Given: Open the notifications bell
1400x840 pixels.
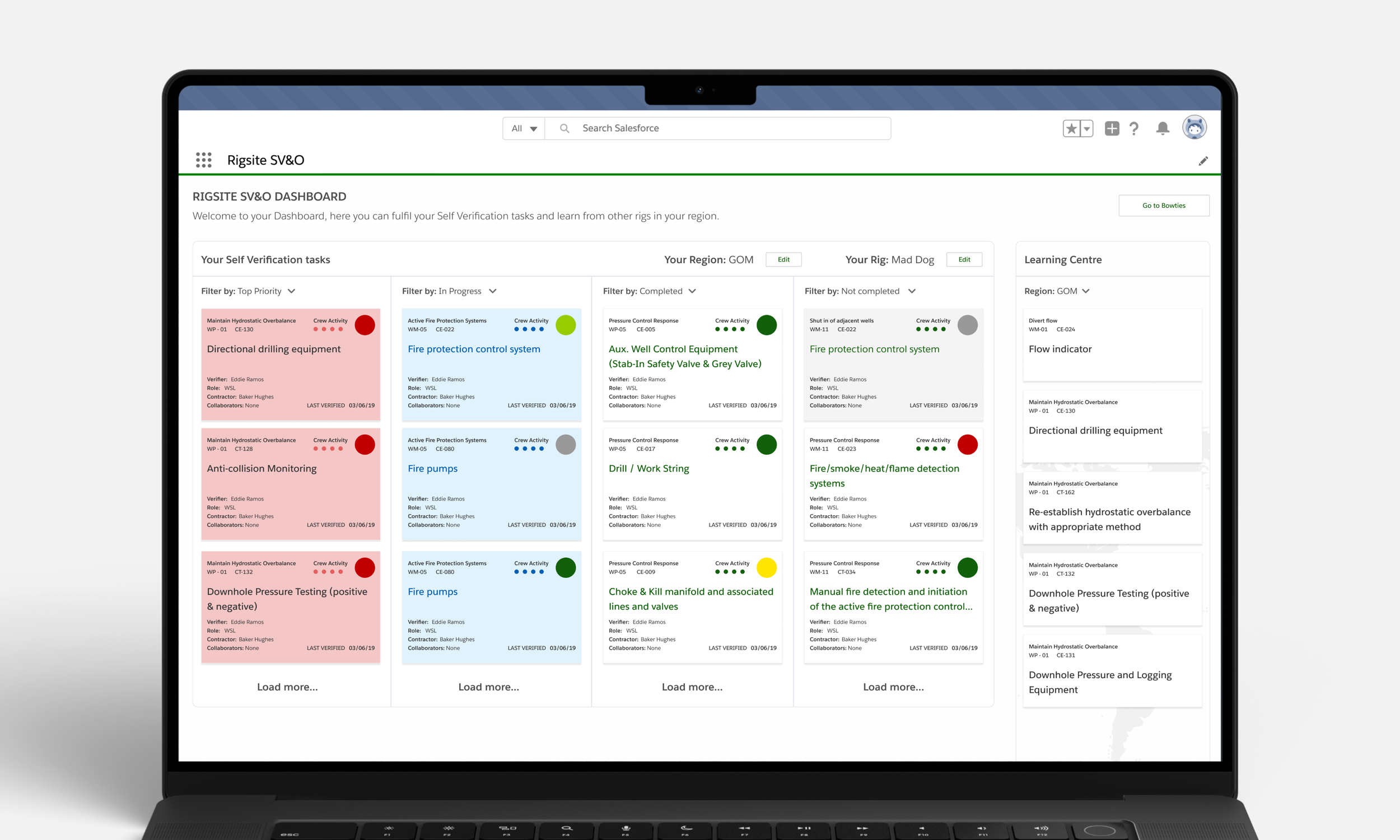Looking at the screenshot, I should point(1163,128).
